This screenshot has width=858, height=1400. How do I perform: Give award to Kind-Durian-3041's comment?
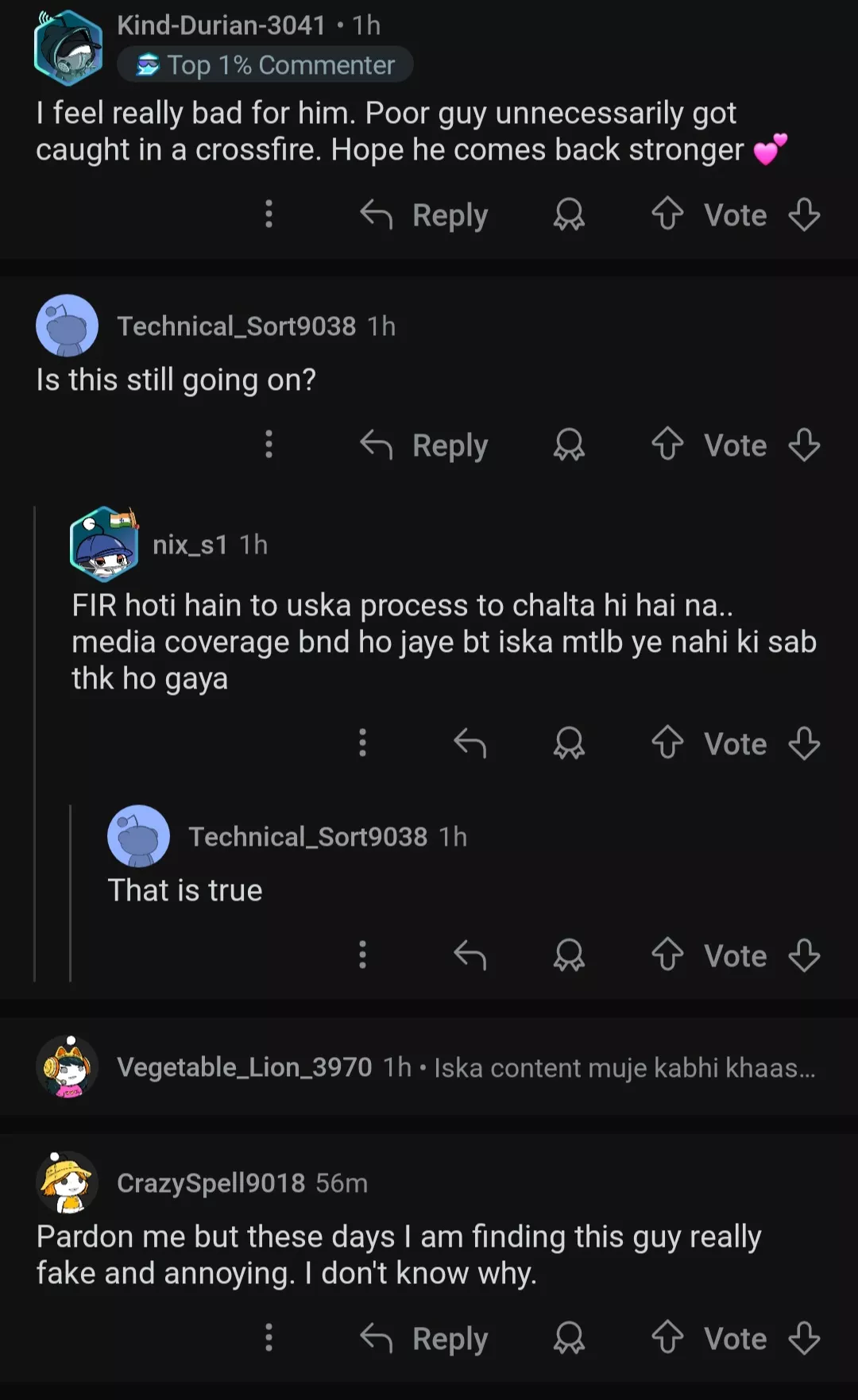point(569,214)
